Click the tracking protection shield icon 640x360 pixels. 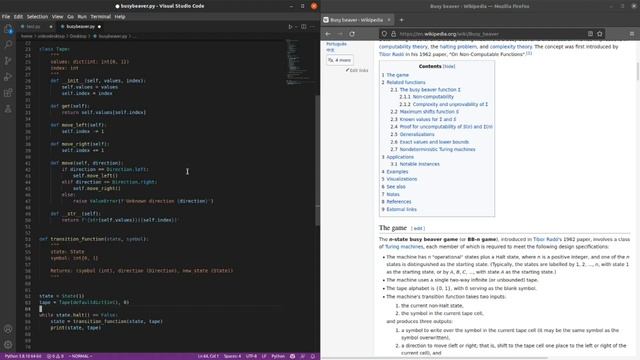pos(384,34)
